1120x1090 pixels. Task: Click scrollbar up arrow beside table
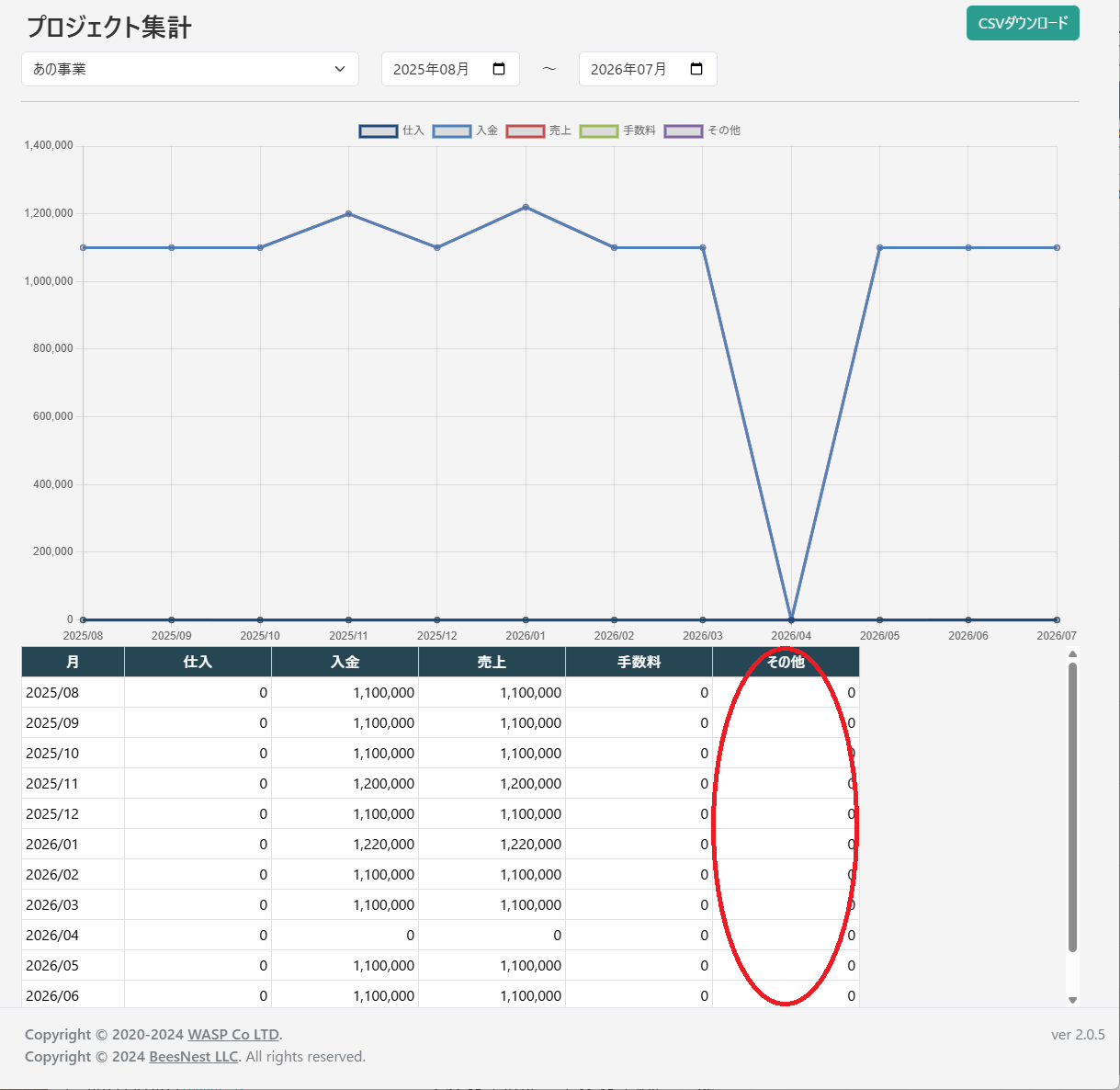click(x=1072, y=653)
